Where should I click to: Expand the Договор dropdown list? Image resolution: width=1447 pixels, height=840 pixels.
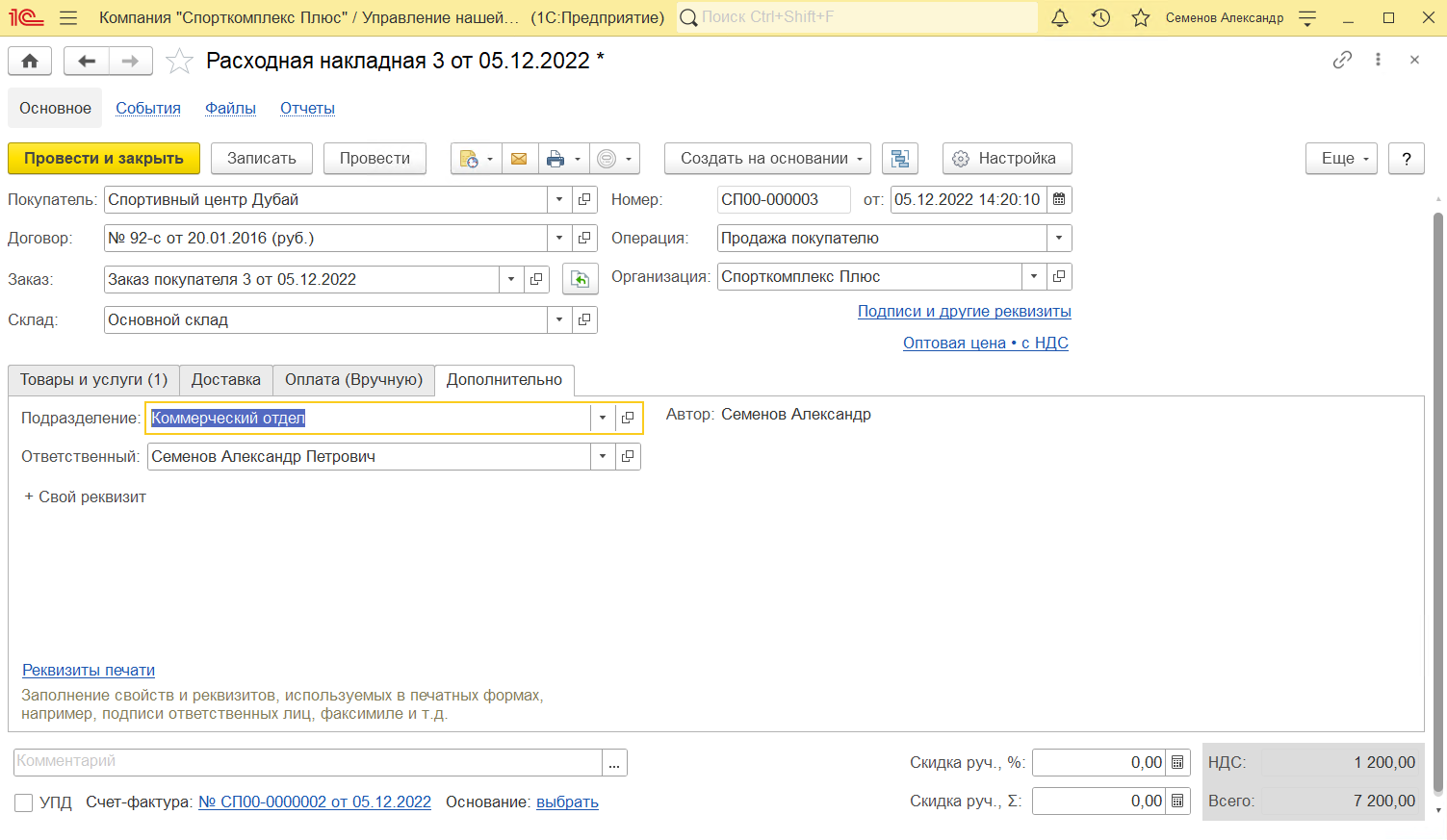(559, 238)
